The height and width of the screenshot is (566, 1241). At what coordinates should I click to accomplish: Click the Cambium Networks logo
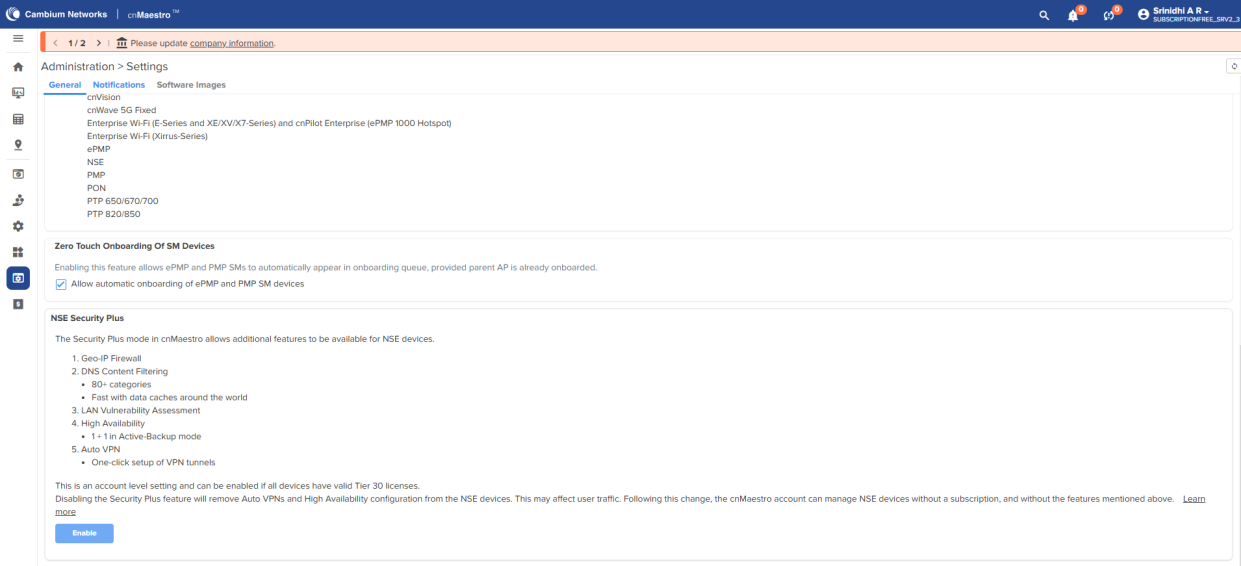[56, 14]
